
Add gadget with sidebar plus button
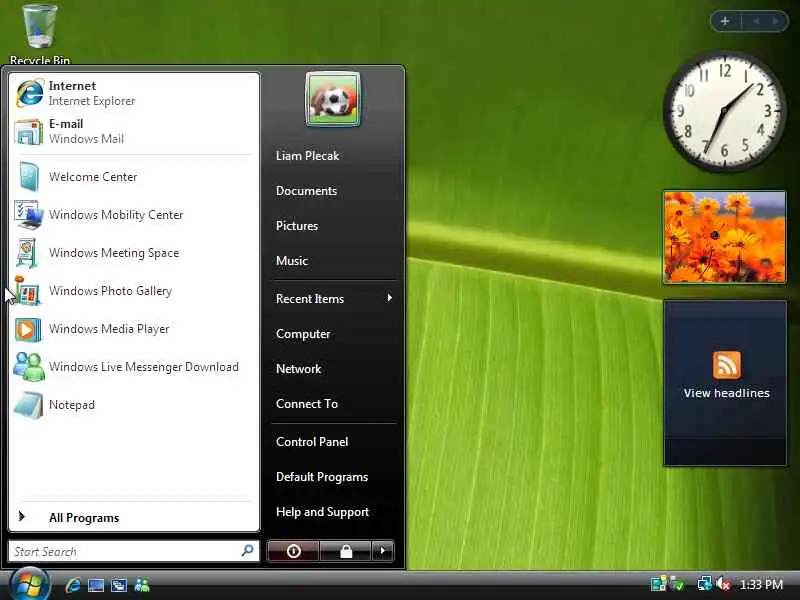725,21
